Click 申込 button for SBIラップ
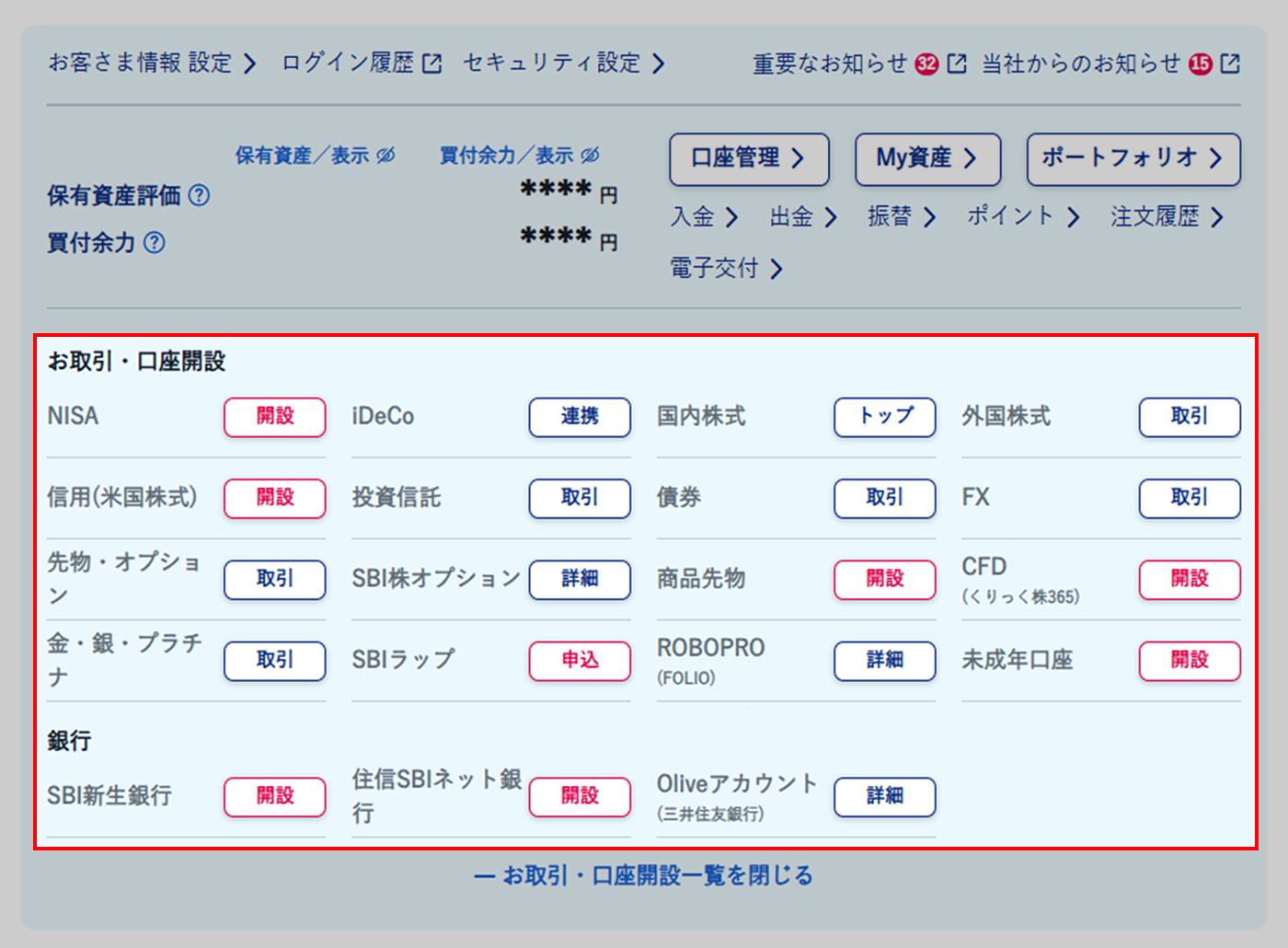1288x948 pixels. pos(580,661)
